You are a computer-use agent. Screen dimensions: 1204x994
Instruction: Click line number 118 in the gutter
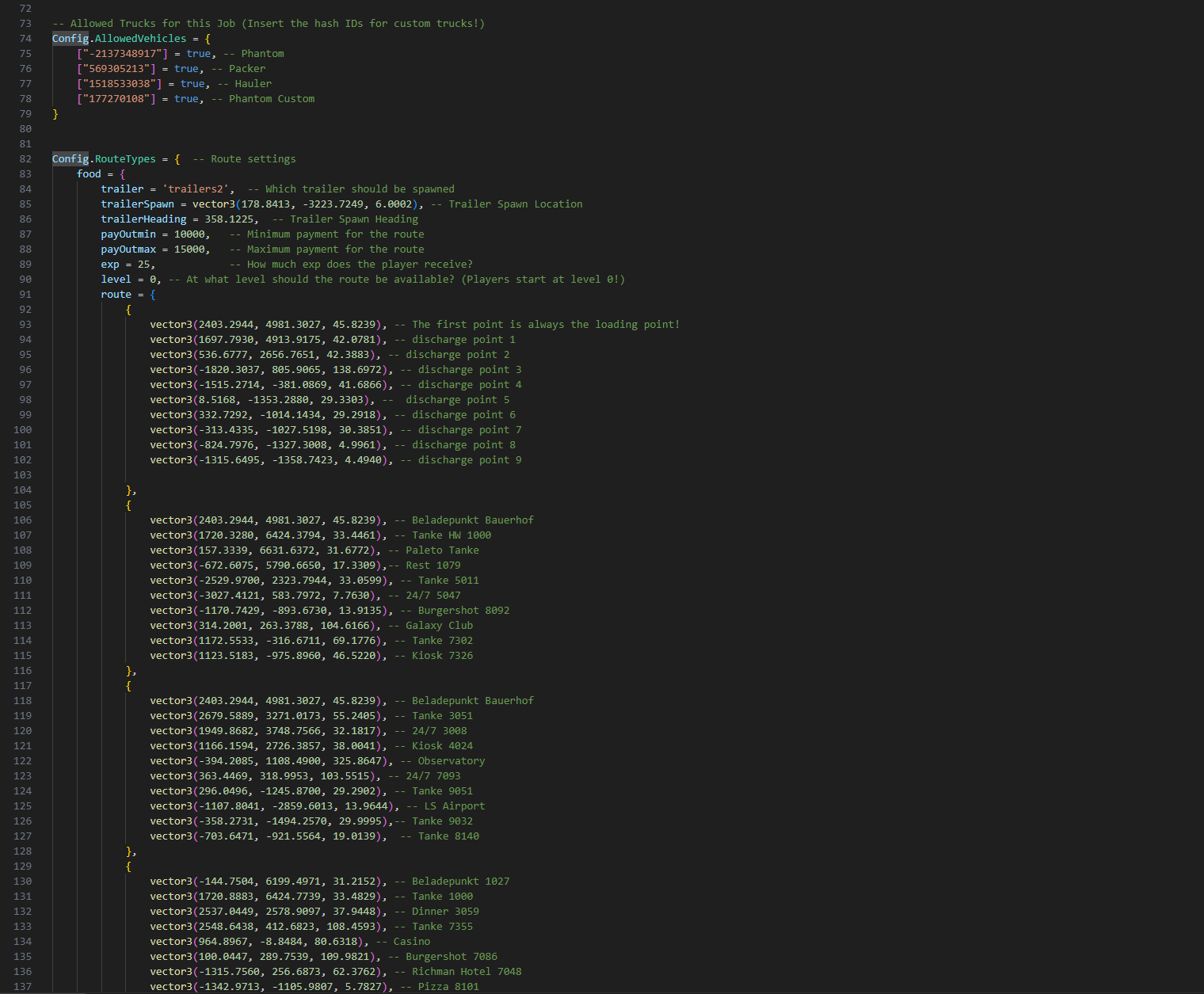[x=22, y=700]
